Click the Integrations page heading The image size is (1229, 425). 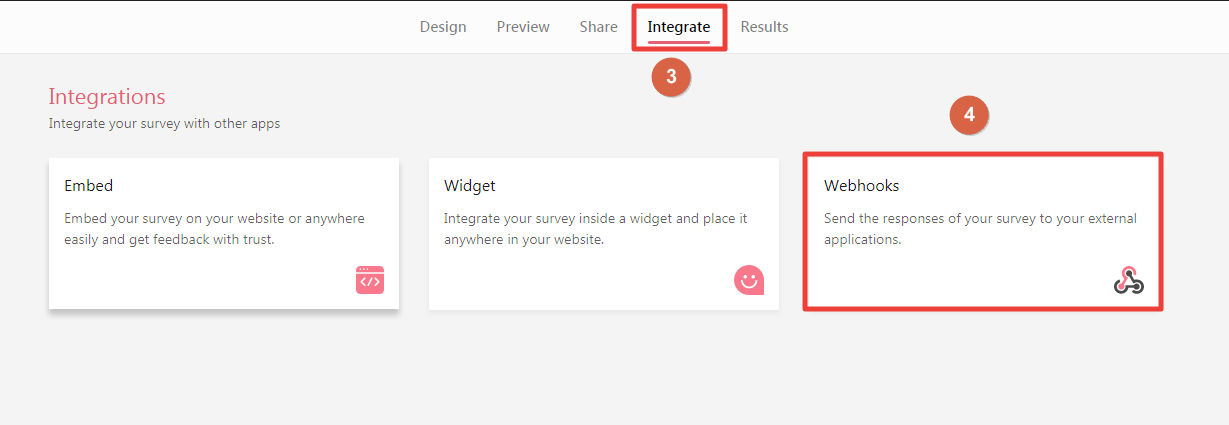(x=107, y=97)
